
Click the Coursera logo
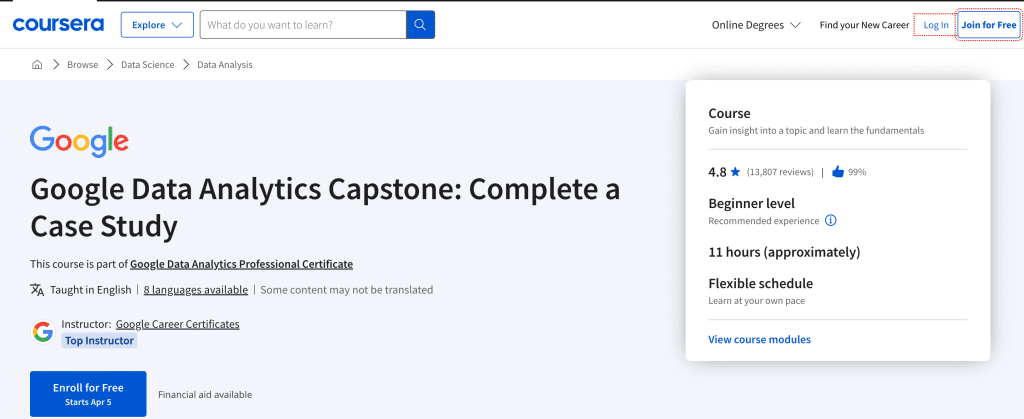(x=58, y=25)
